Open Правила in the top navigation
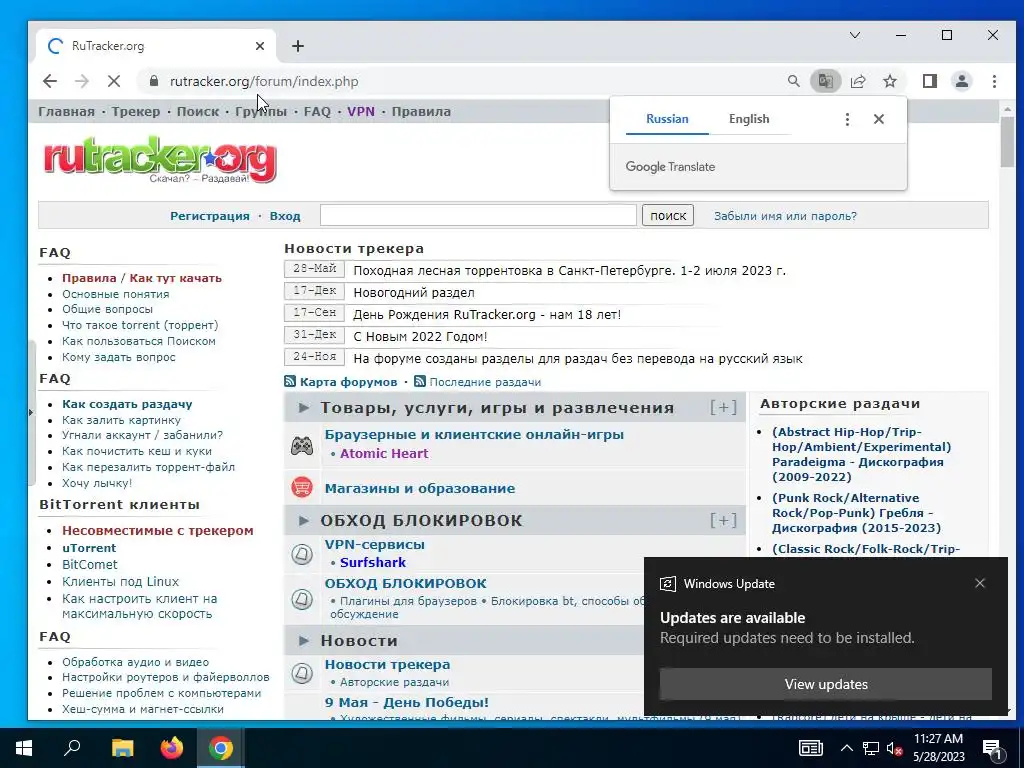Screen dimensions: 1024x768 tap(421, 111)
